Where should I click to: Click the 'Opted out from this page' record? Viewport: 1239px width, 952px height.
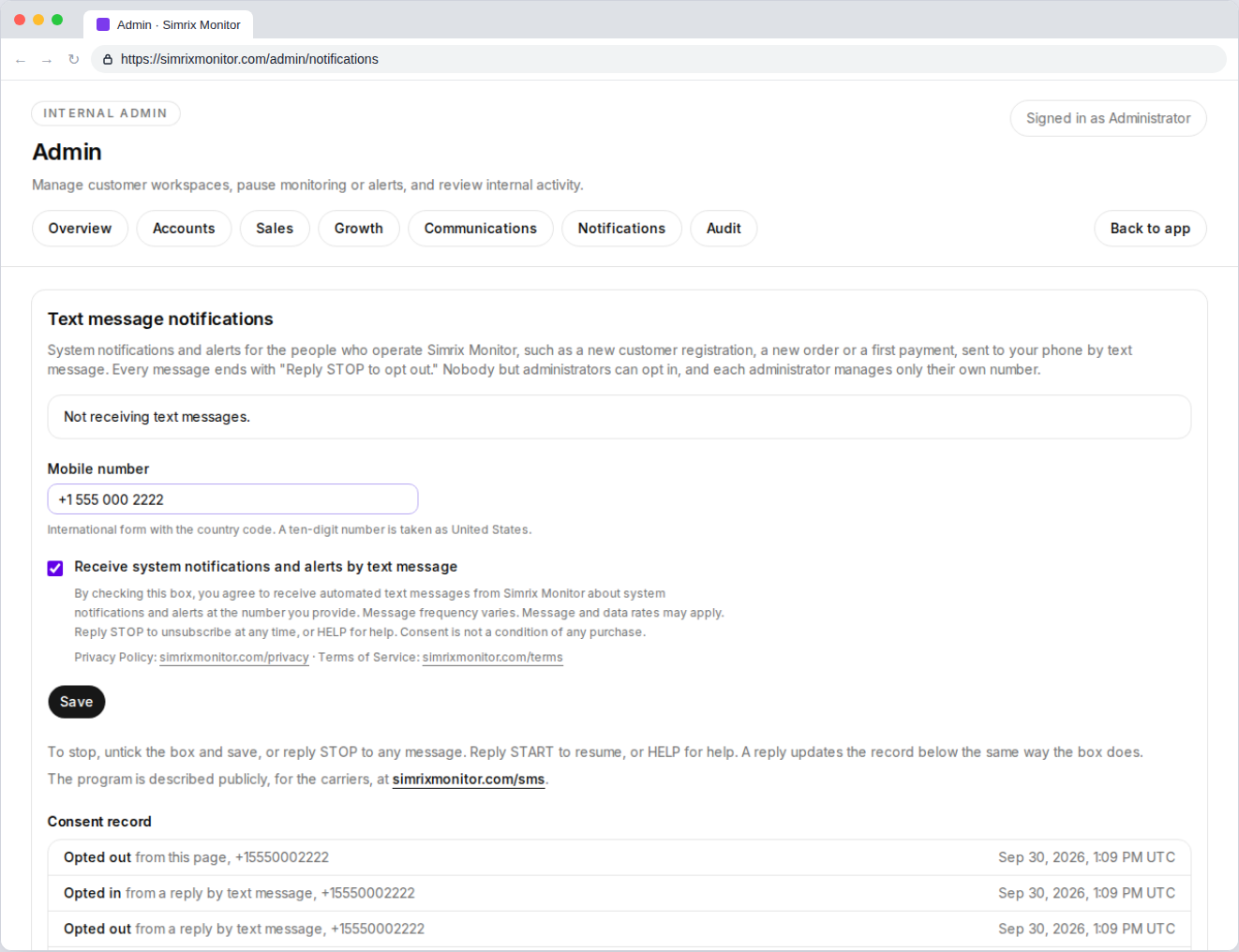pyautogui.click(x=619, y=857)
